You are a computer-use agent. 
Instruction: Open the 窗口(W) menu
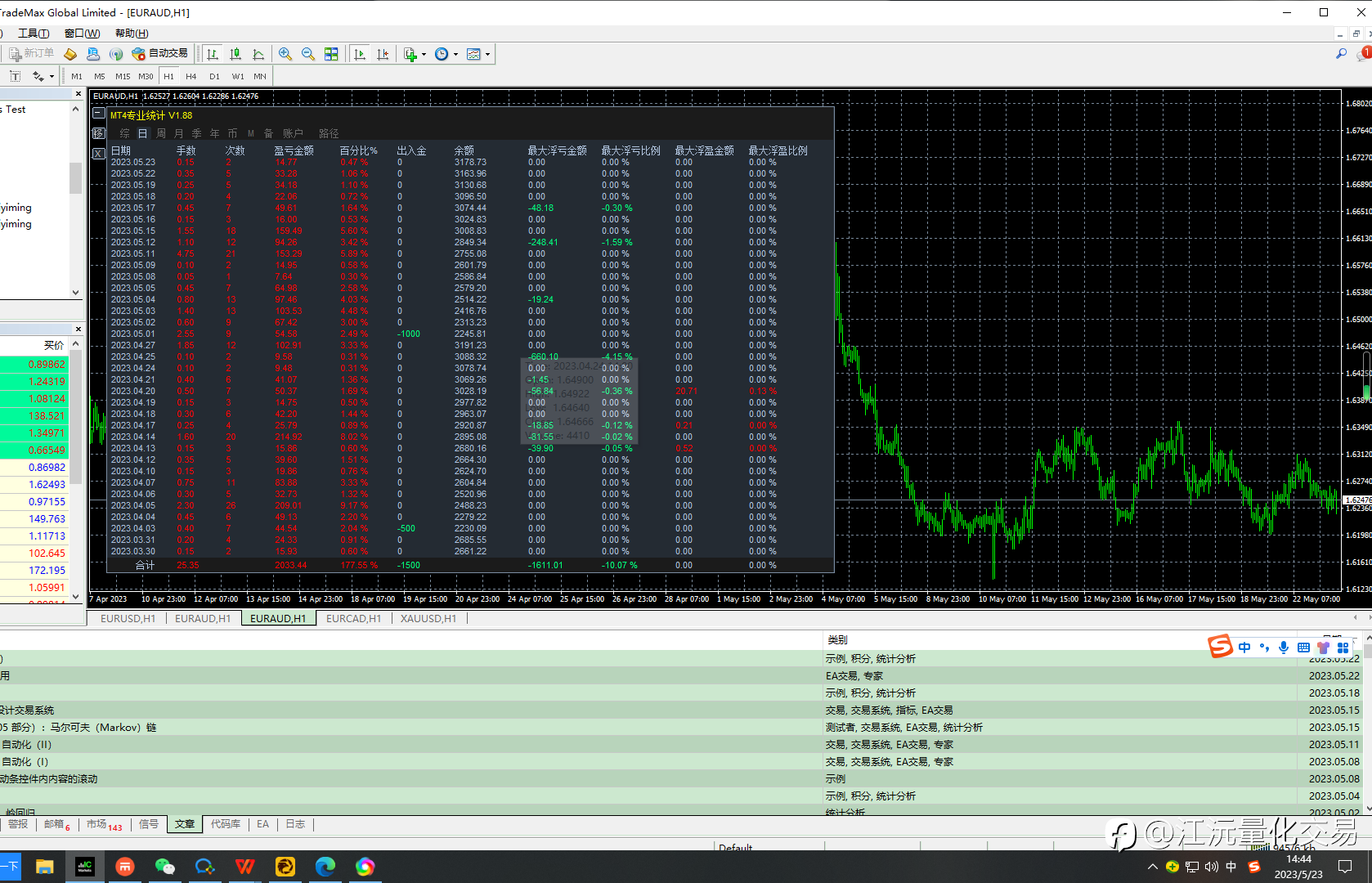click(82, 34)
